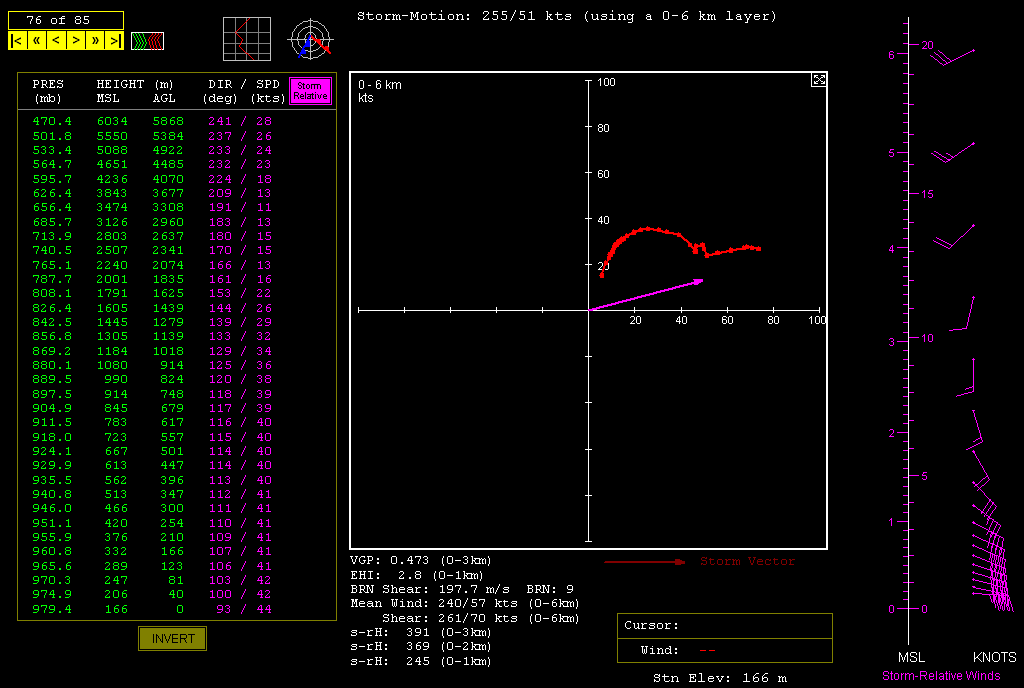Click the Storm-Relative Winds label

point(940,676)
